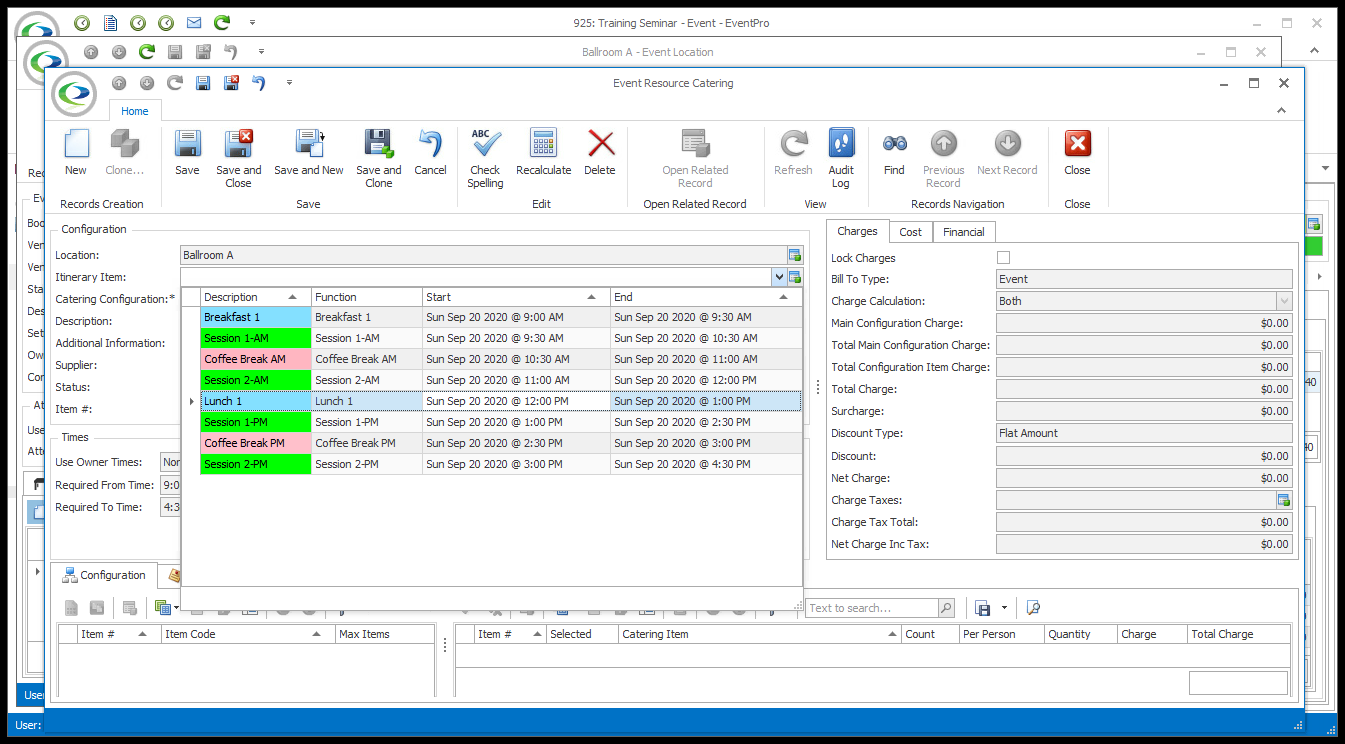
Task: Open the save layout dropdown arrow near search box
Action: 1003,608
